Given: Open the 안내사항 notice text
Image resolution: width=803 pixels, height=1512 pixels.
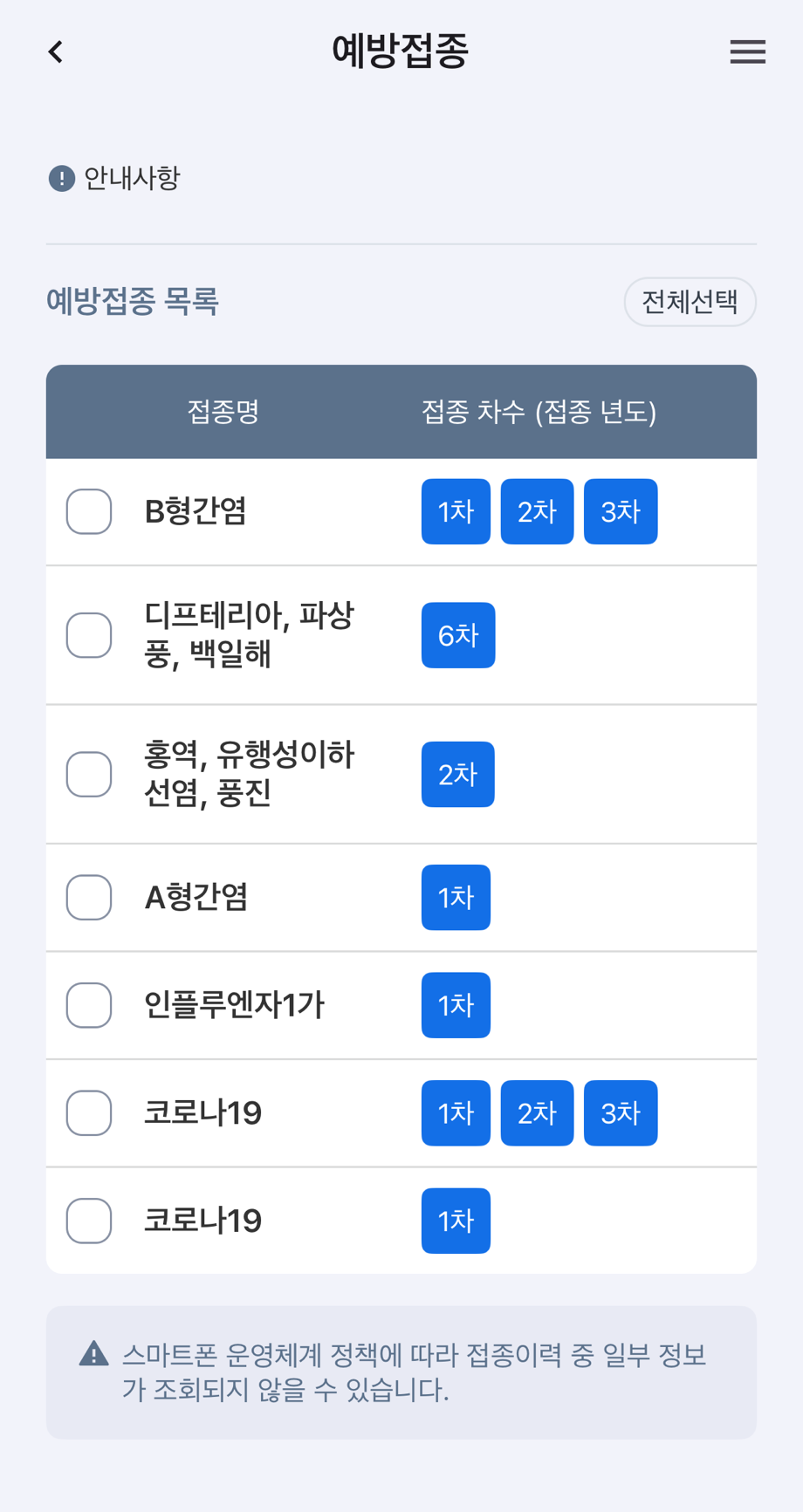Looking at the screenshot, I should (132, 179).
